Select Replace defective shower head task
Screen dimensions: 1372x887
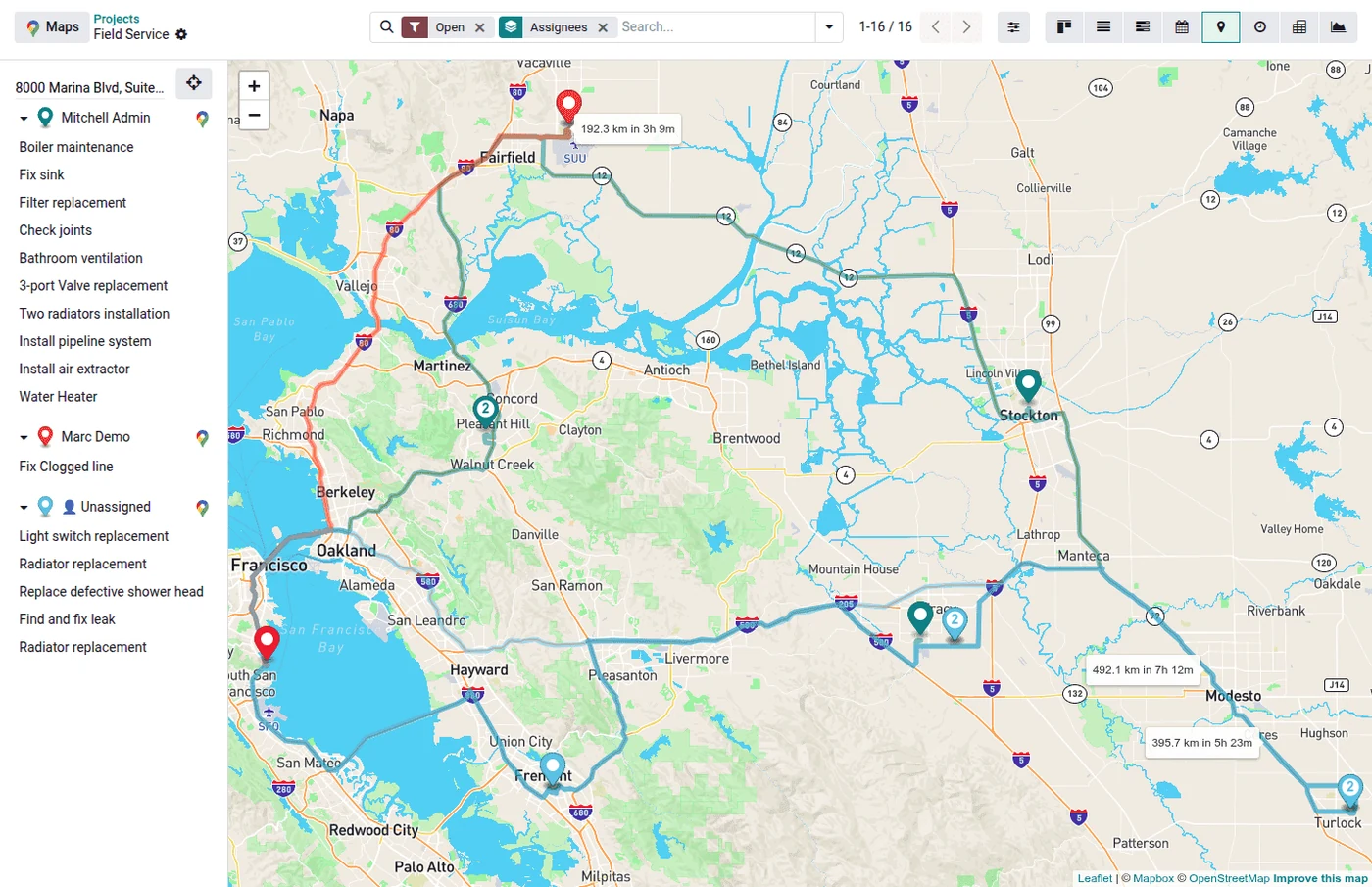click(x=111, y=592)
